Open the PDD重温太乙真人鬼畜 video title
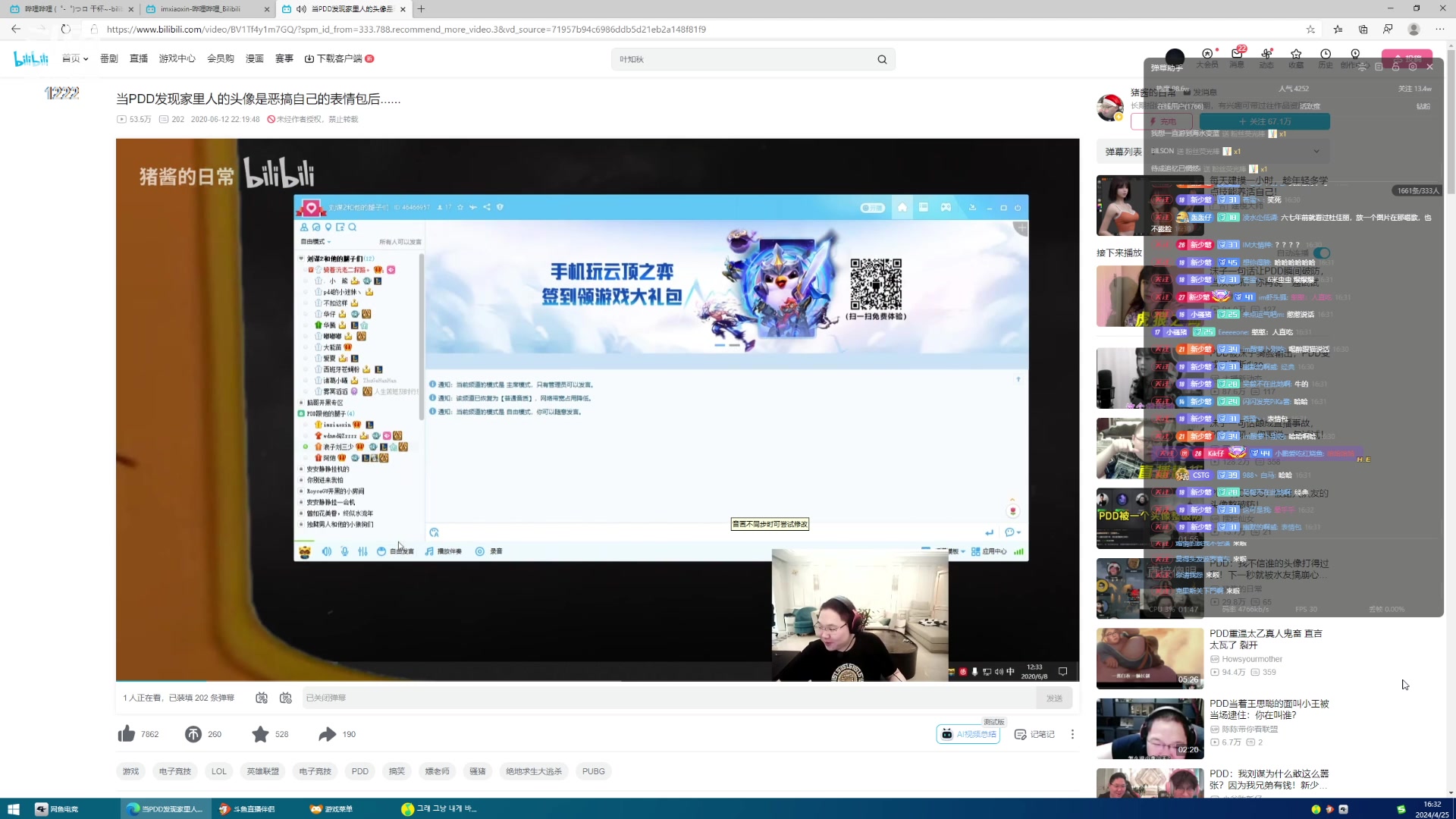This screenshot has height=819, width=1456. tap(1266, 639)
